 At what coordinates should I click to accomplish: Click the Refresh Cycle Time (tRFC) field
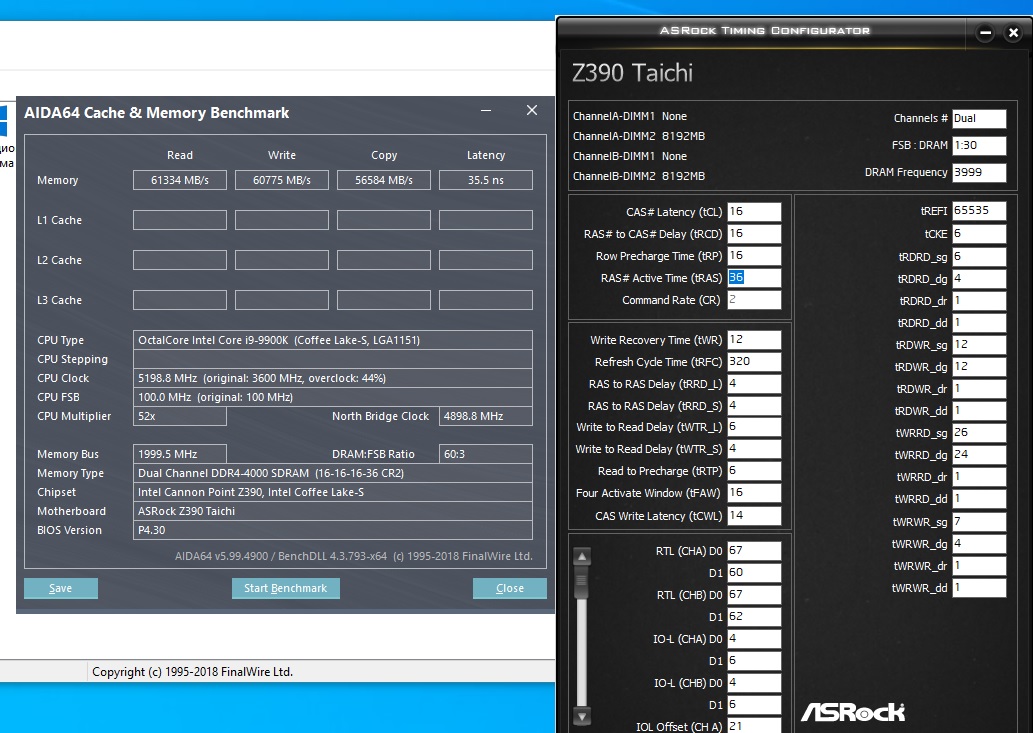coord(754,362)
